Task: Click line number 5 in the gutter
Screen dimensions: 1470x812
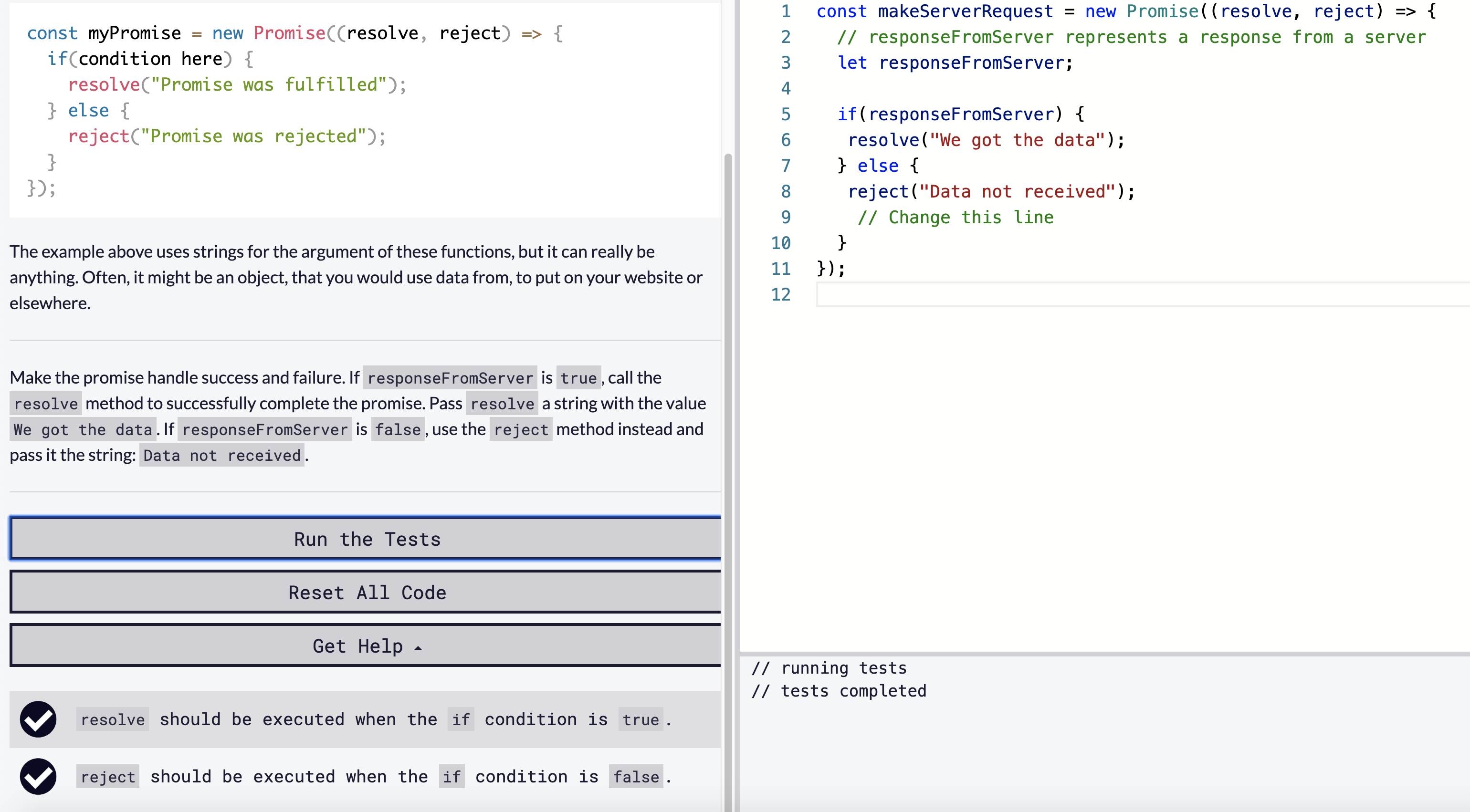Action: [785, 114]
